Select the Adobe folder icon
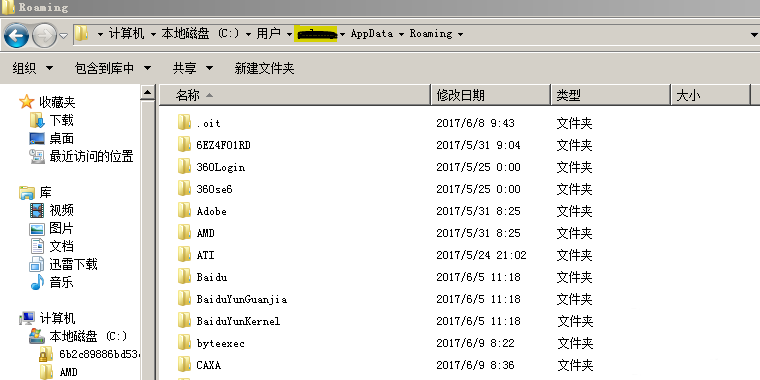 tap(184, 211)
